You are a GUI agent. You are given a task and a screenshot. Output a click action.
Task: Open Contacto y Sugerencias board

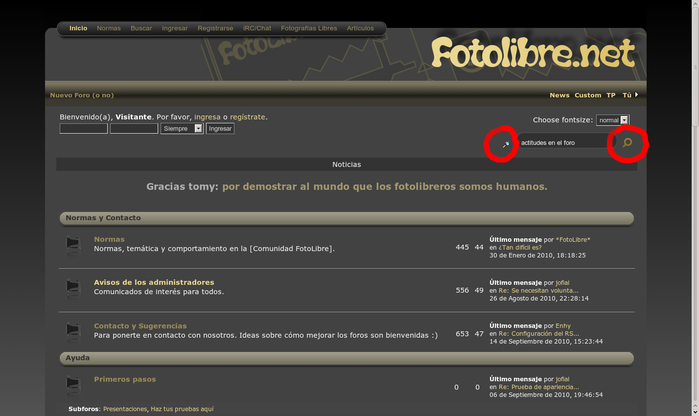pyautogui.click(x=140, y=326)
